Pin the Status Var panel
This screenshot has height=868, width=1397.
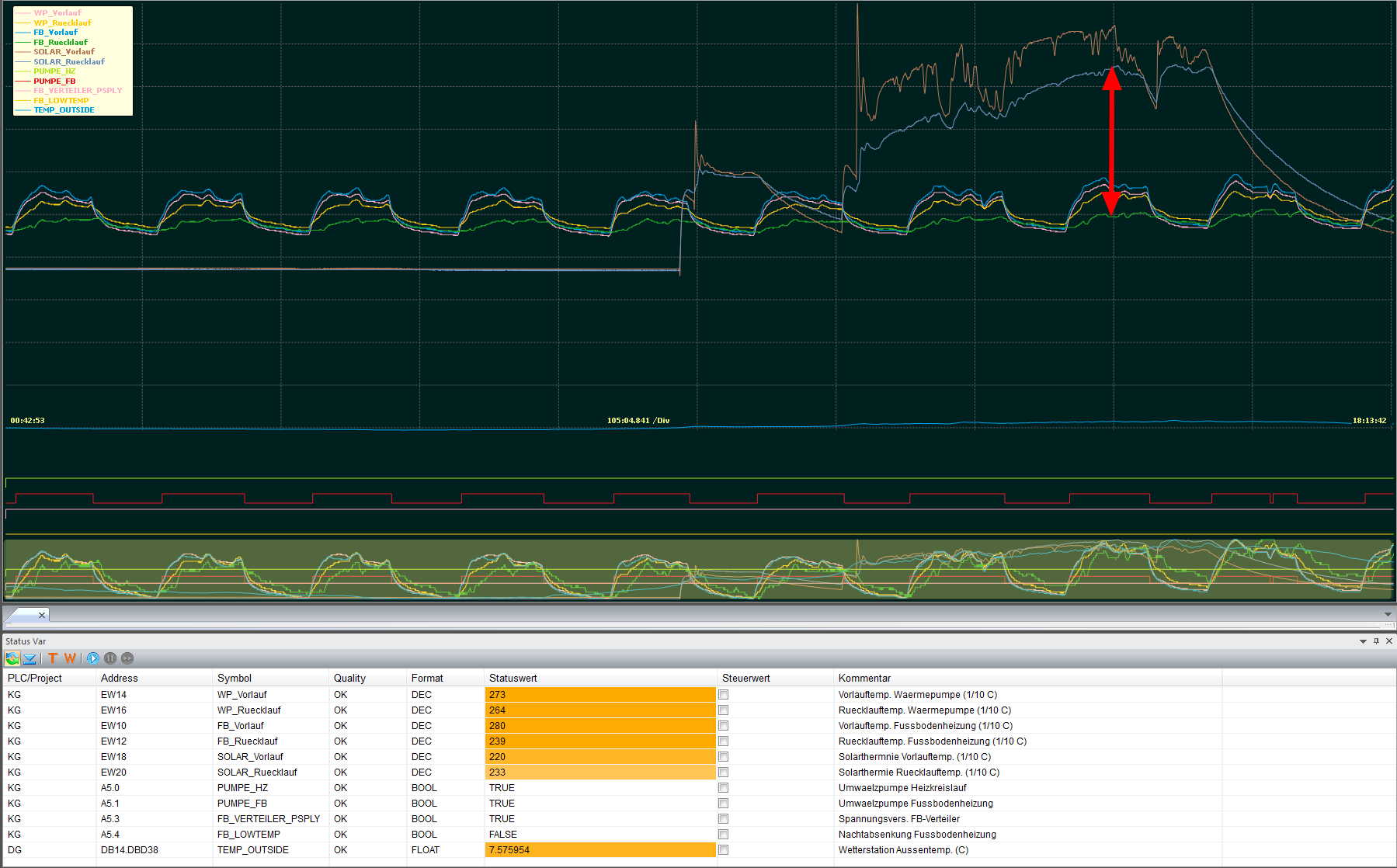[1376, 641]
